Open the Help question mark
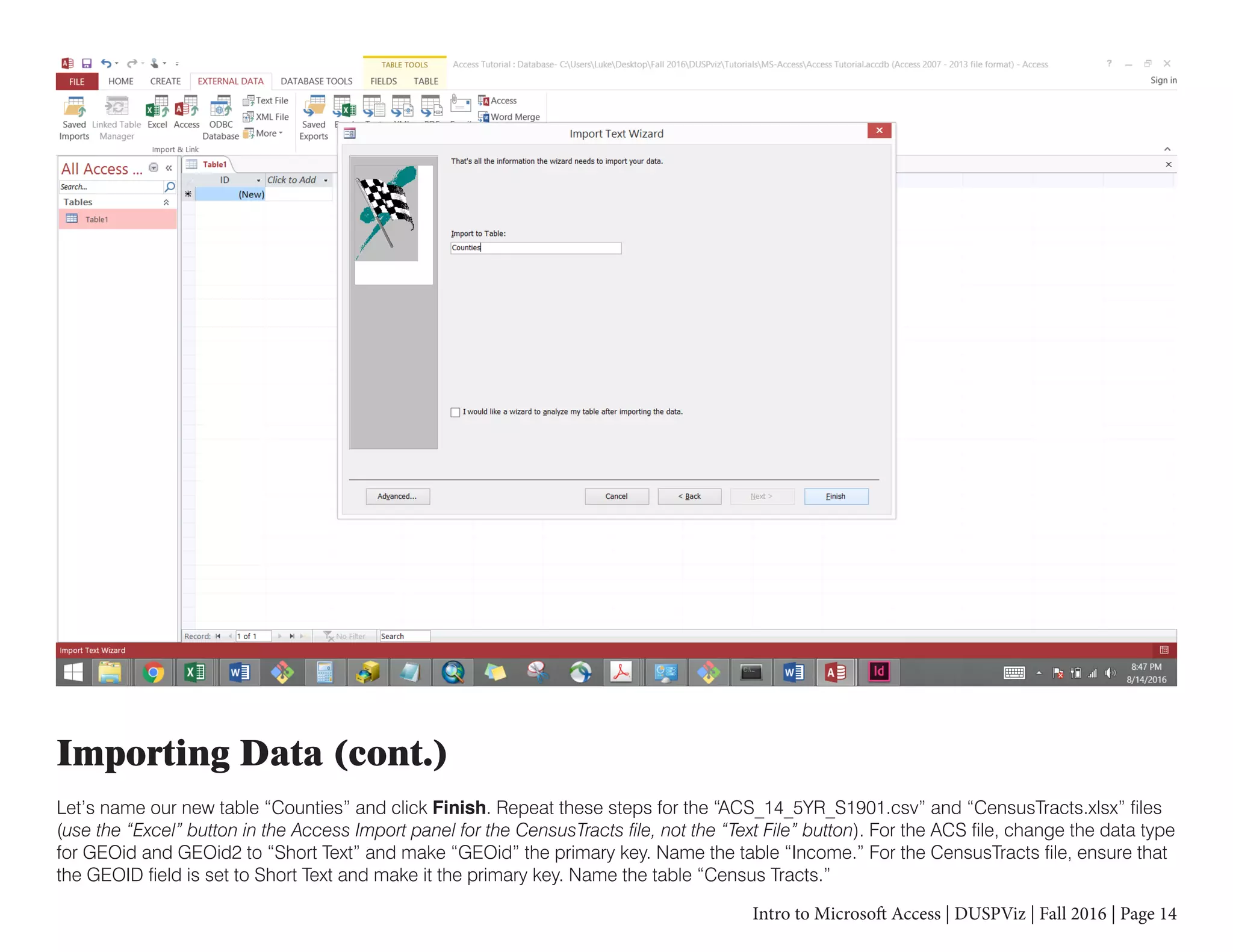The image size is (1233, 952). (1109, 63)
